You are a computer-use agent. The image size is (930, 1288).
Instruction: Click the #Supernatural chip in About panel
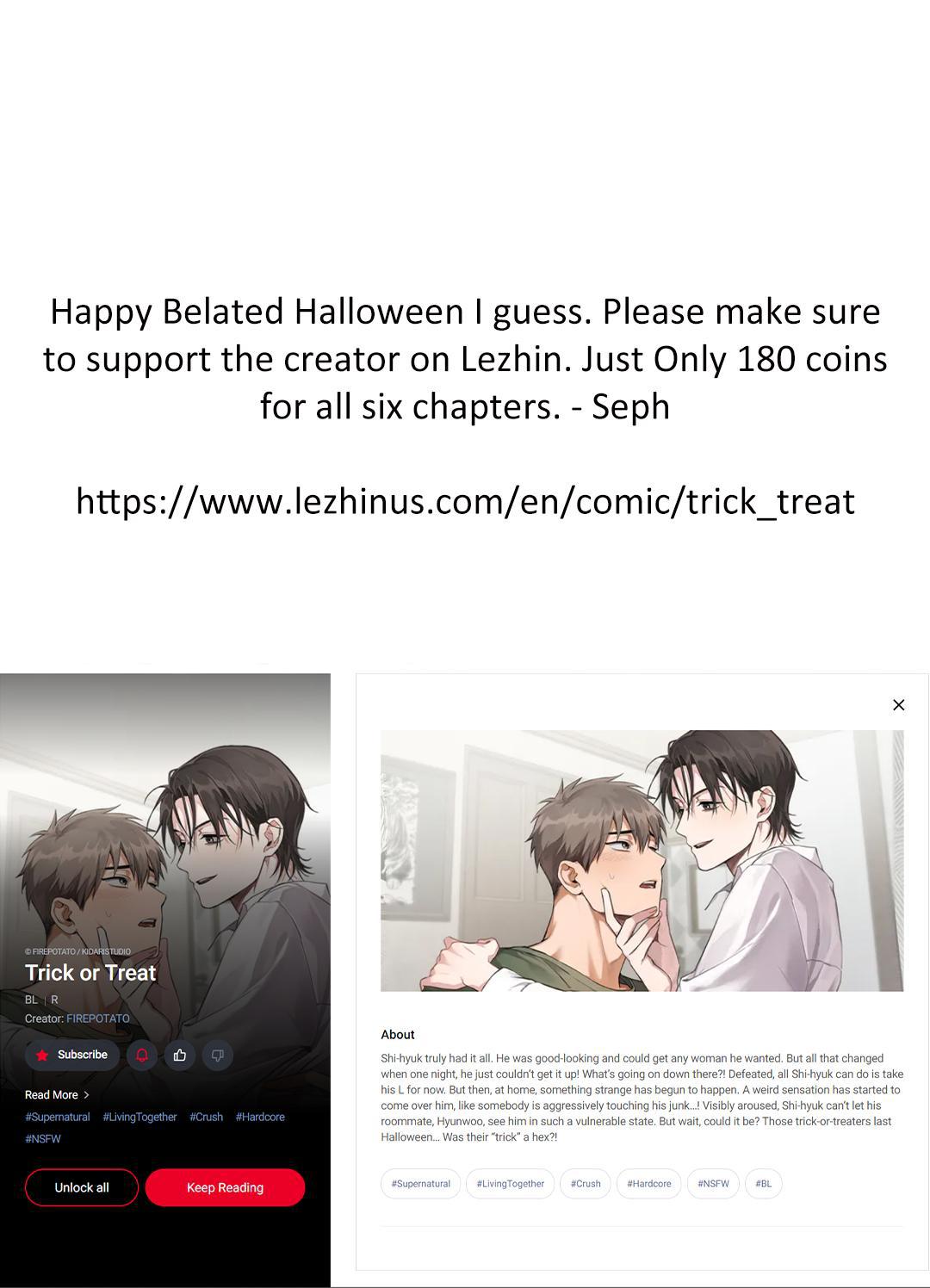pos(421,1184)
